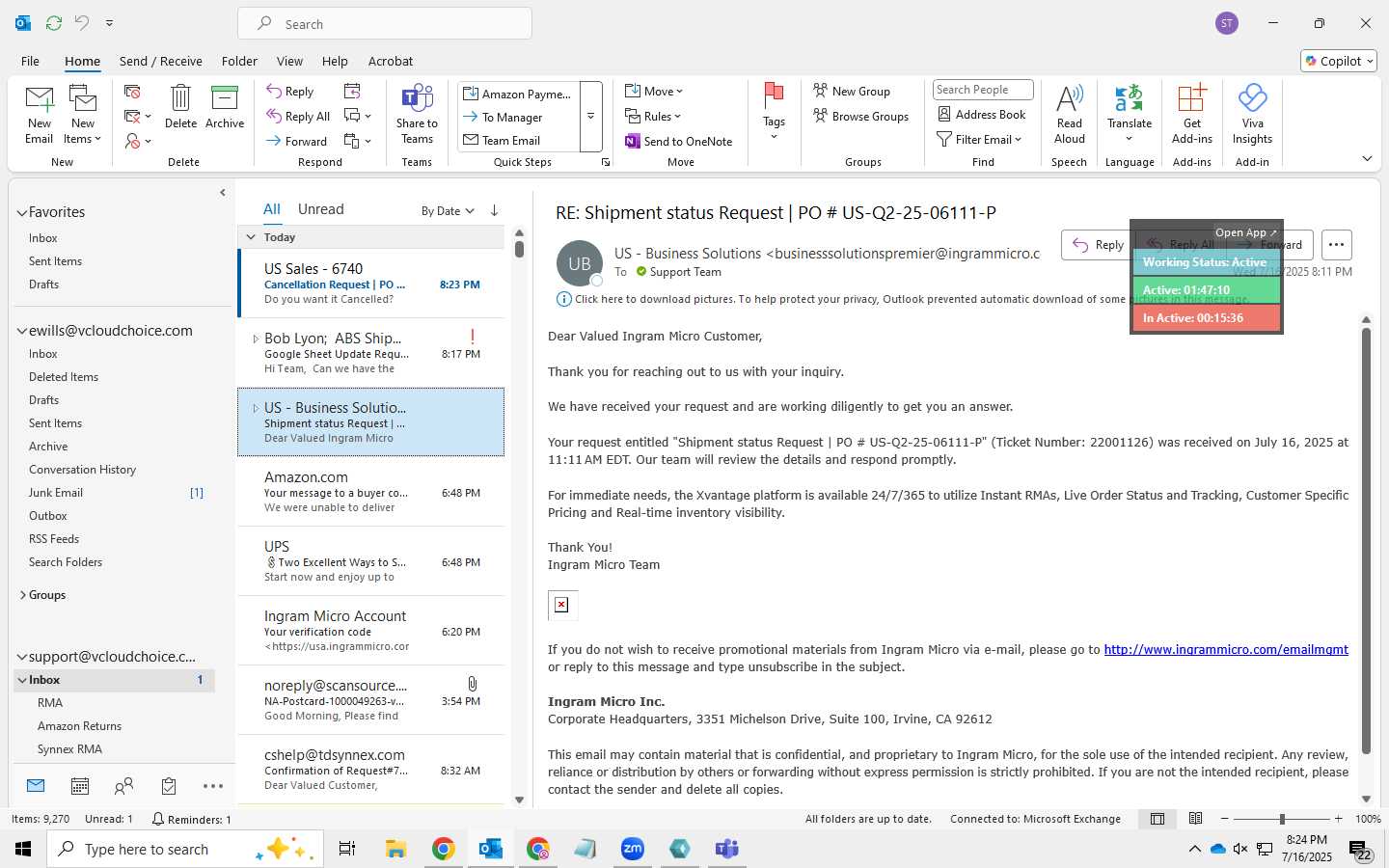The image size is (1389, 868).
Task: Click the To Manager quick step
Action: [512, 118]
